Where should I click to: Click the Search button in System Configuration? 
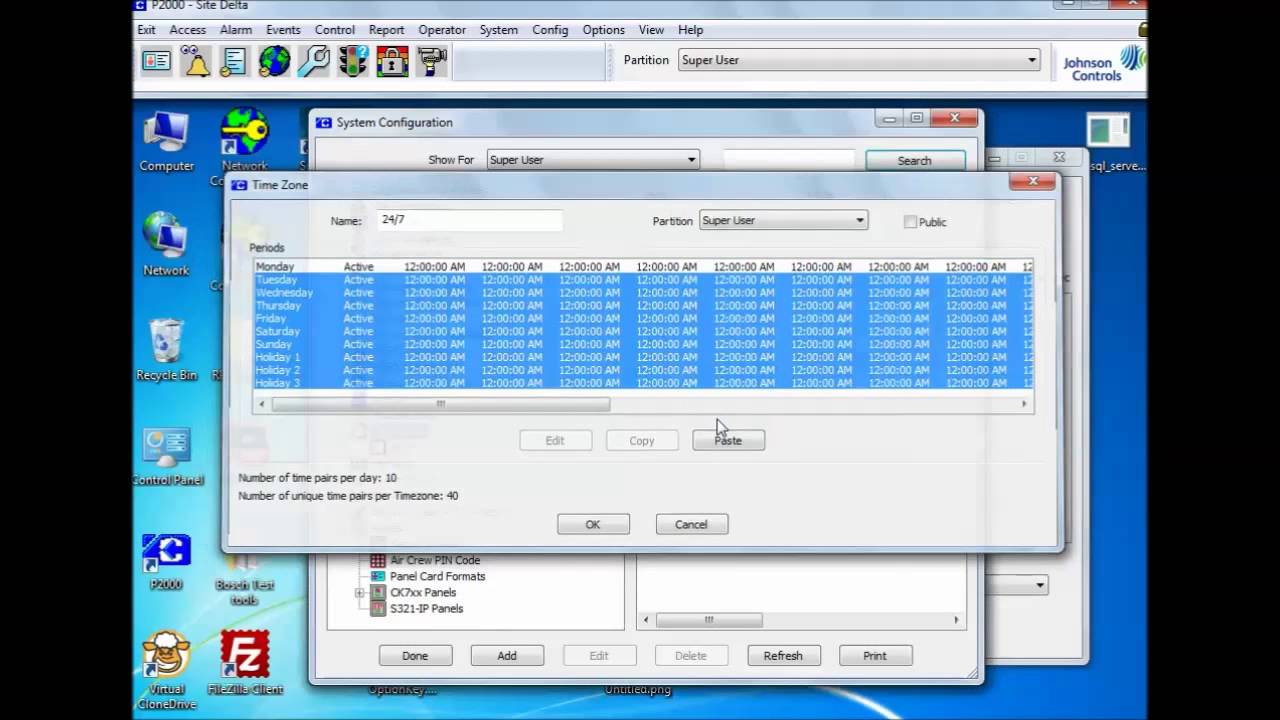[914, 160]
